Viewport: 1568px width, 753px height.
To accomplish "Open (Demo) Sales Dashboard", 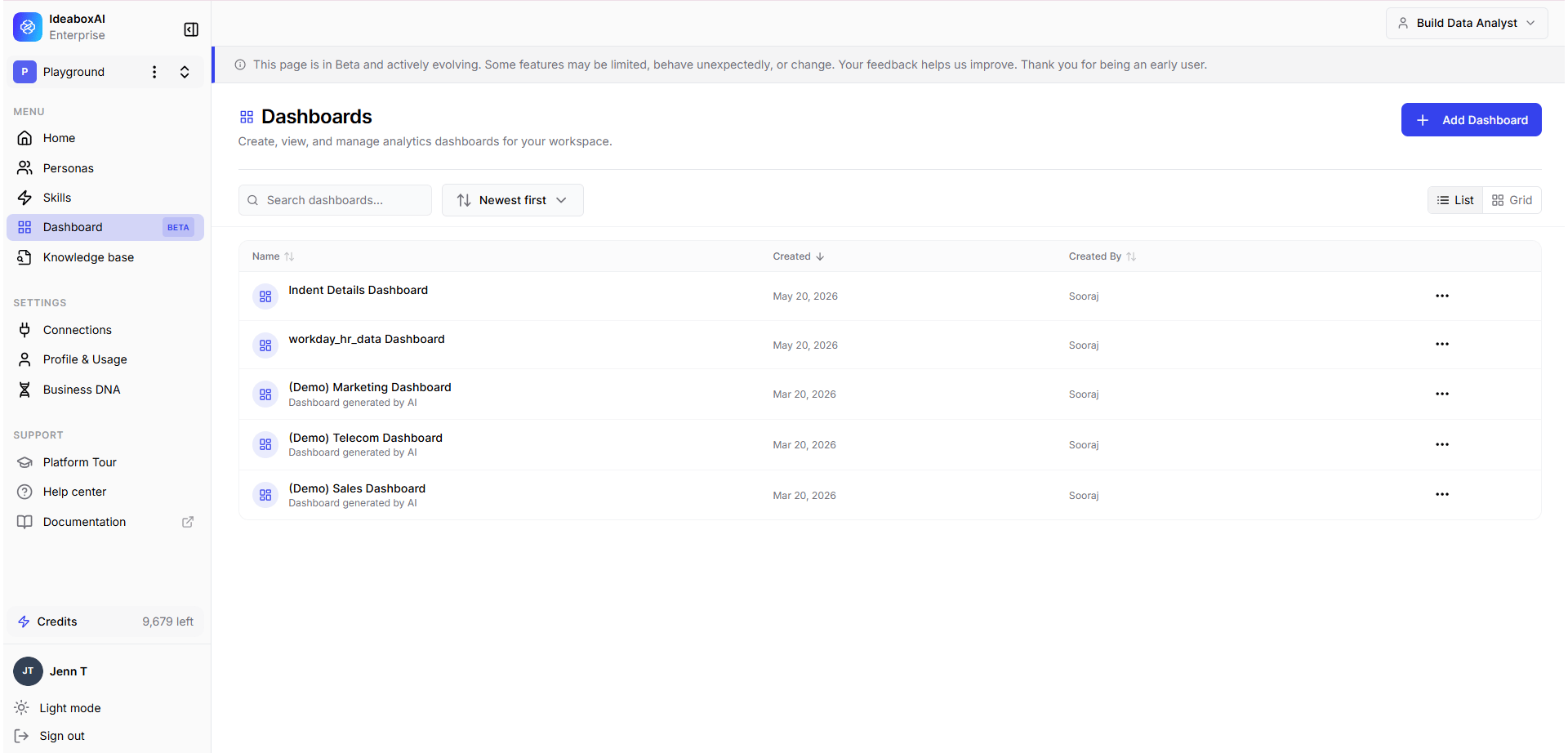I will (357, 488).
